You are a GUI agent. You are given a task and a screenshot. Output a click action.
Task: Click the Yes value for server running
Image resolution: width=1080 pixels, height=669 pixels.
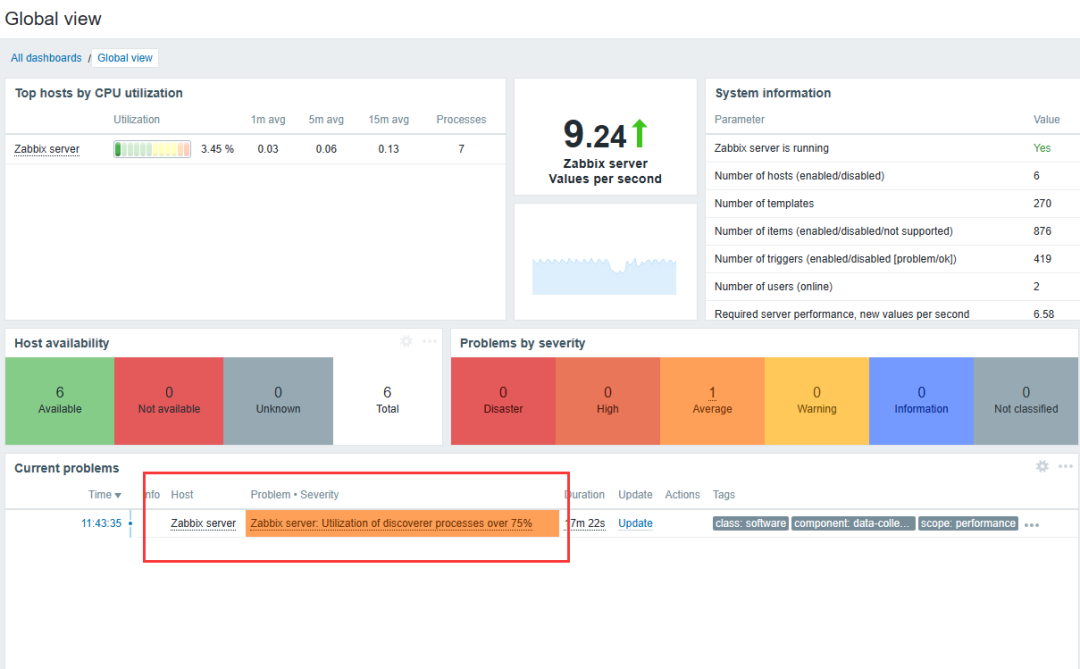[x=1041, y=148]
